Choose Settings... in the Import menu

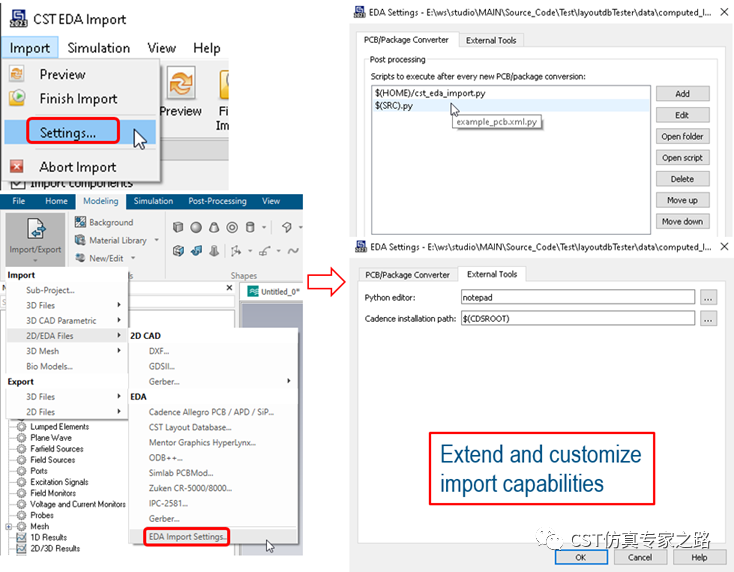[x=80, y=132]
